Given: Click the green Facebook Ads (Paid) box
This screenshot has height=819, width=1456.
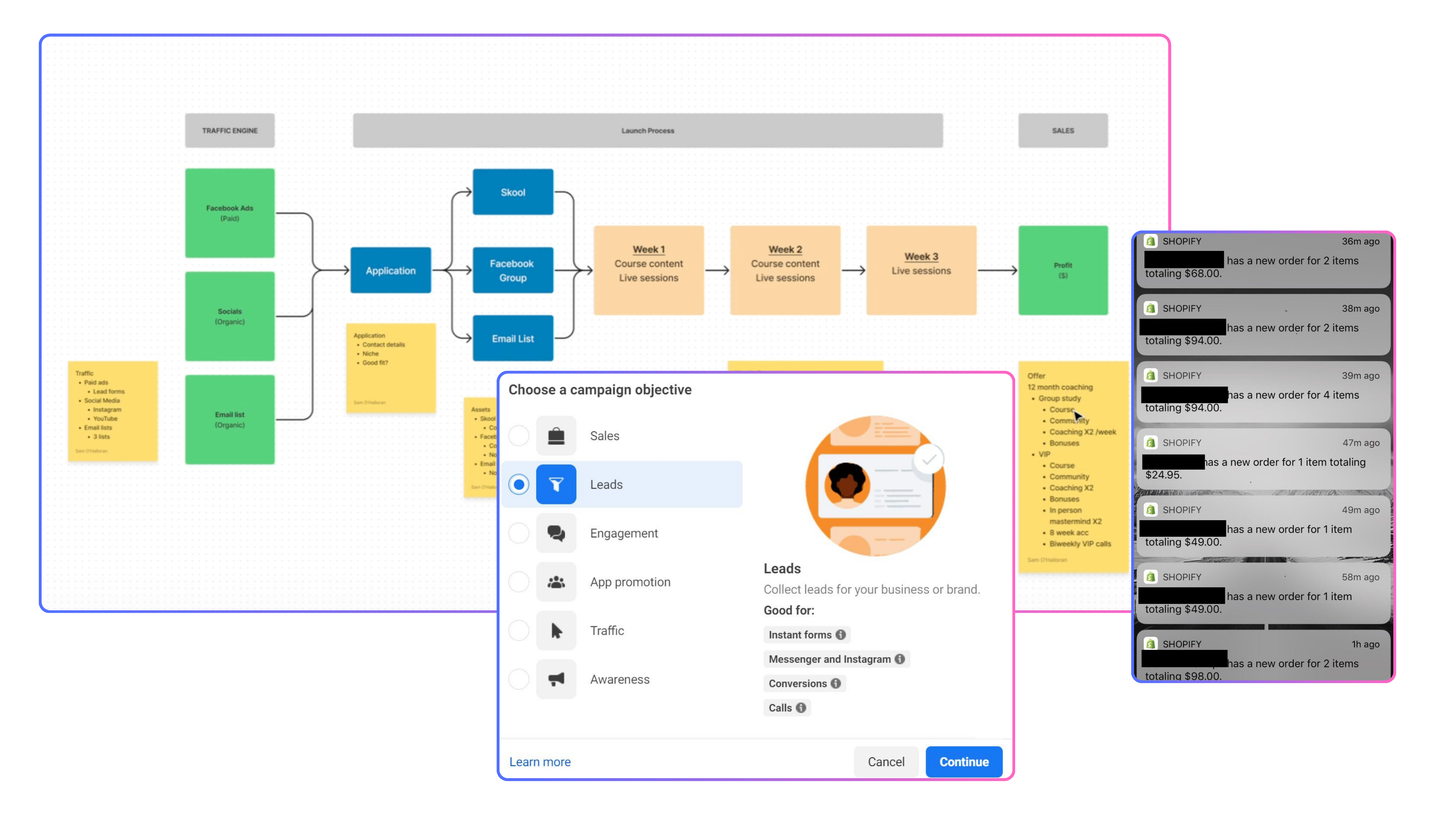Looking at the screenshot, I should click(x=229, y=213).
